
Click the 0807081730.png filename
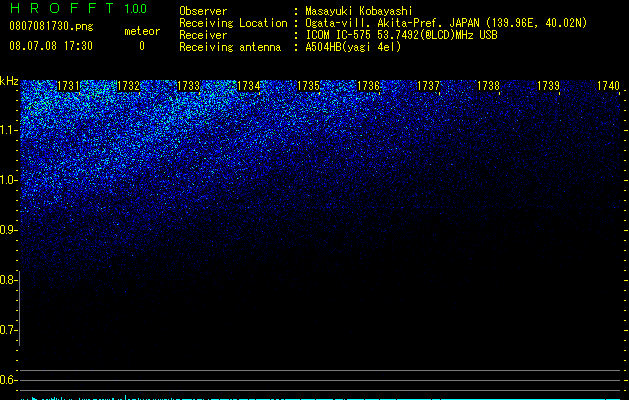[51, 26]
